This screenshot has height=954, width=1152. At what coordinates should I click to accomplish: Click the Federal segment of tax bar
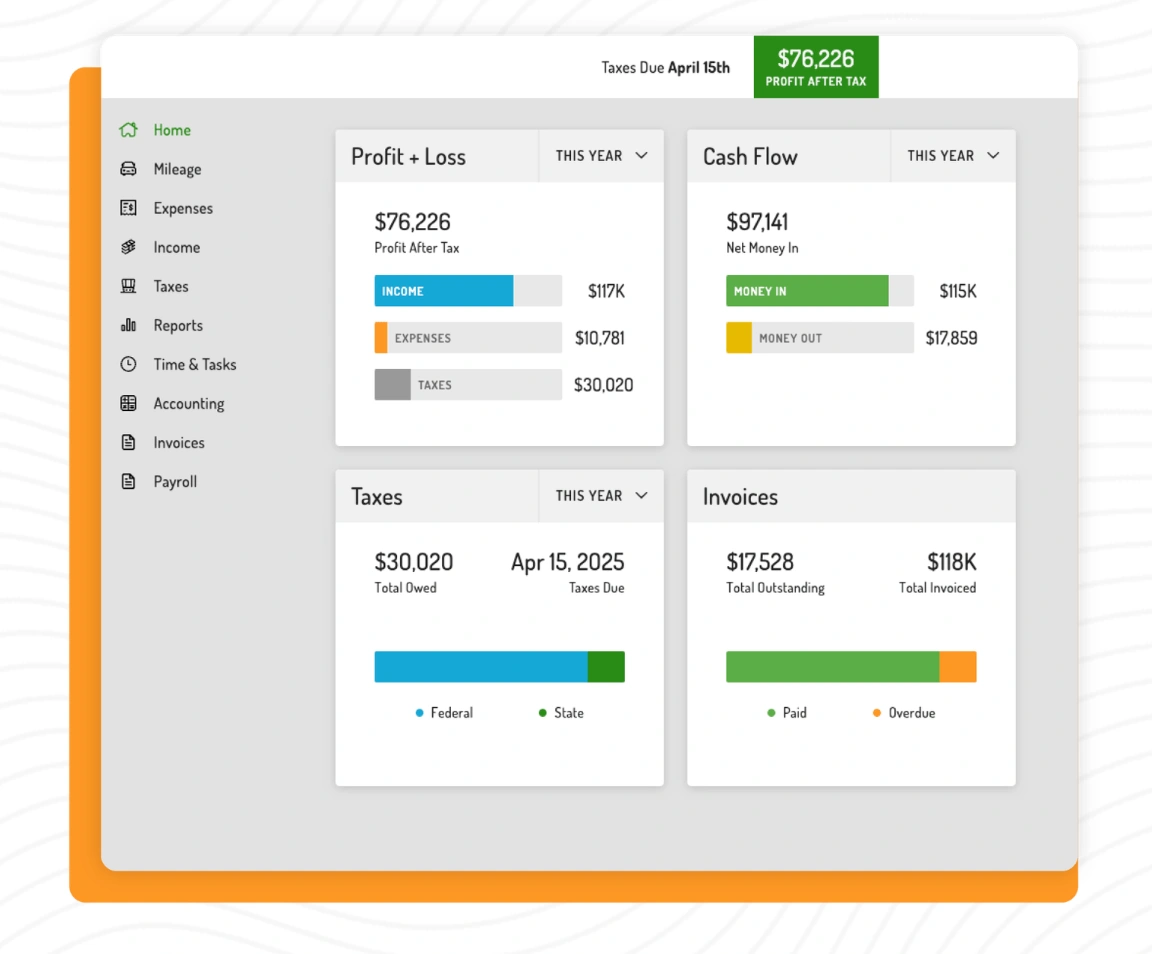click(x=480, y=667)
